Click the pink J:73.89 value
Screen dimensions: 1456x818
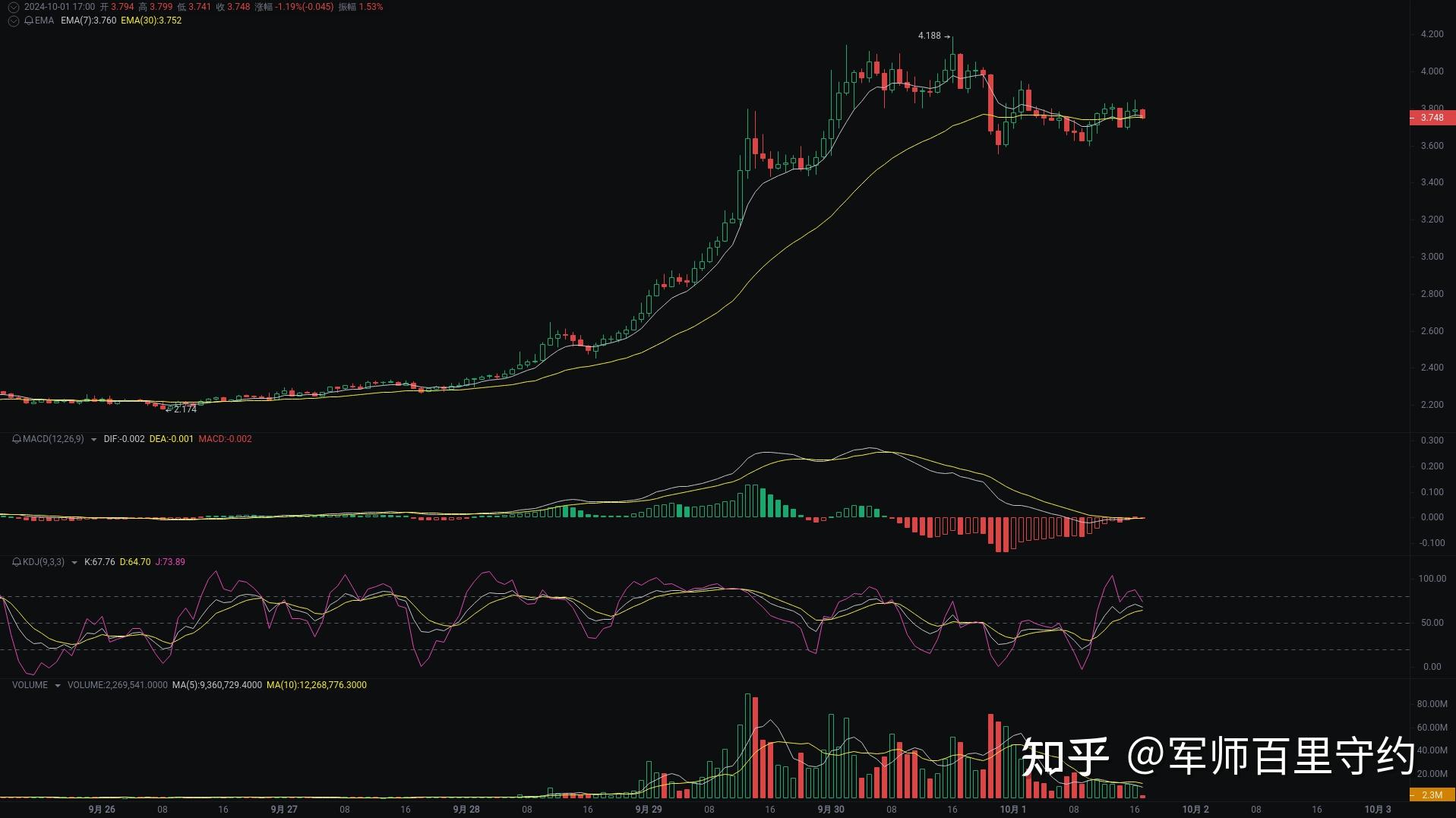point(170,562)
